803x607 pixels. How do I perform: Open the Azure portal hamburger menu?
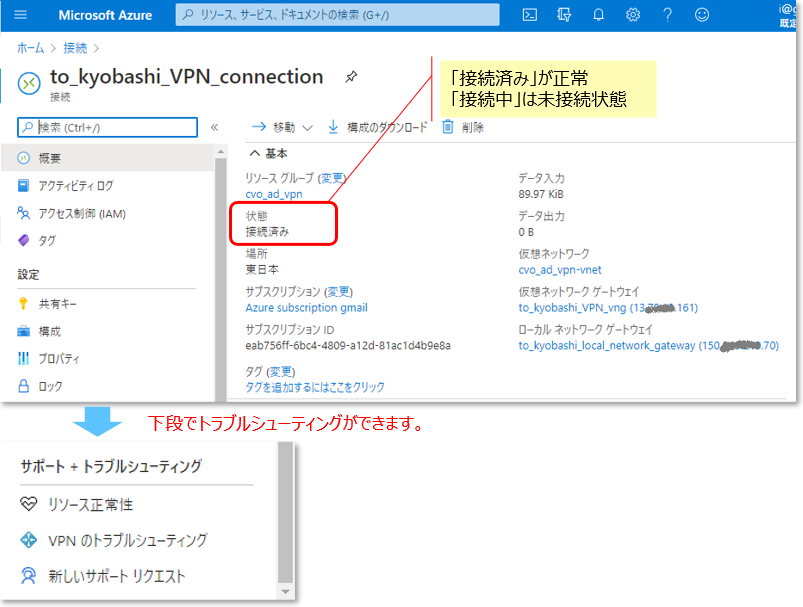coord(20,15)
